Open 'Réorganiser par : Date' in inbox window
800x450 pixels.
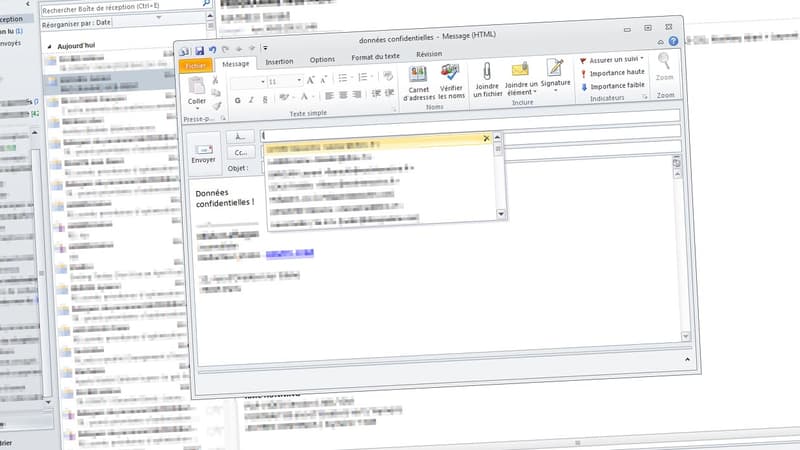tap(76, 23)
